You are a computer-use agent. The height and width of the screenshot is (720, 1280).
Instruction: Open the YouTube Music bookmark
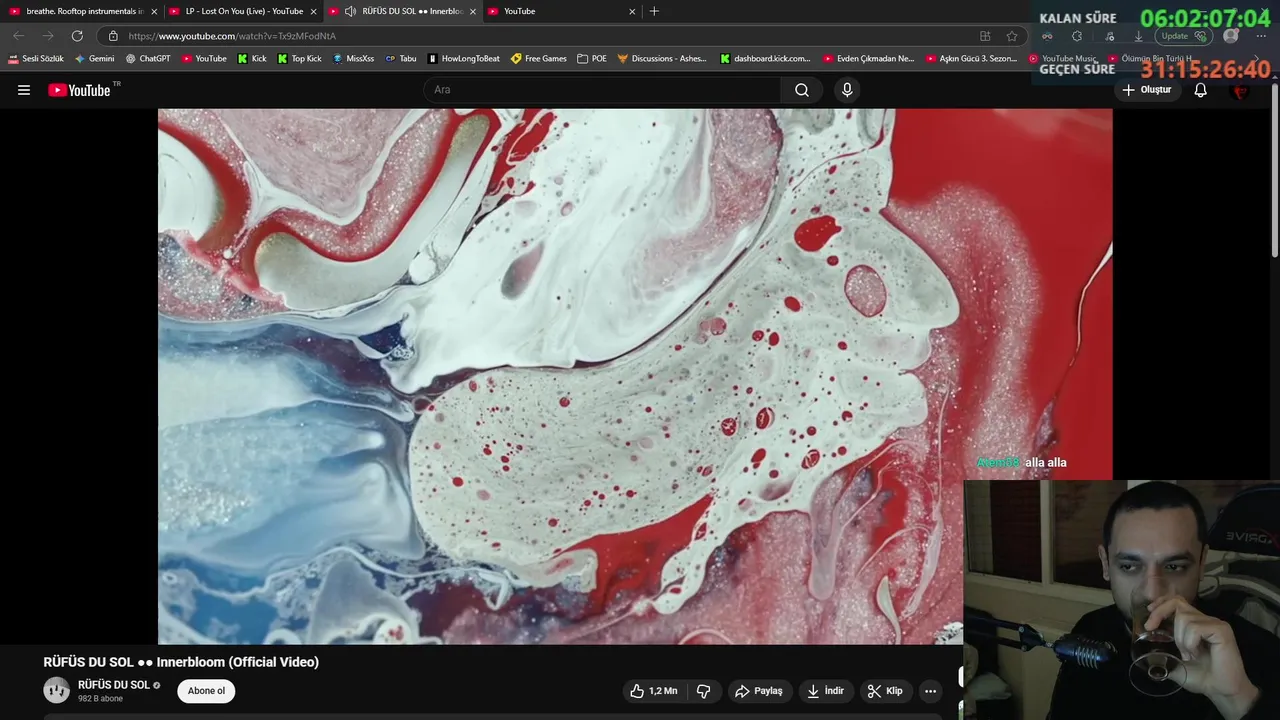(x=1063, y=59)
